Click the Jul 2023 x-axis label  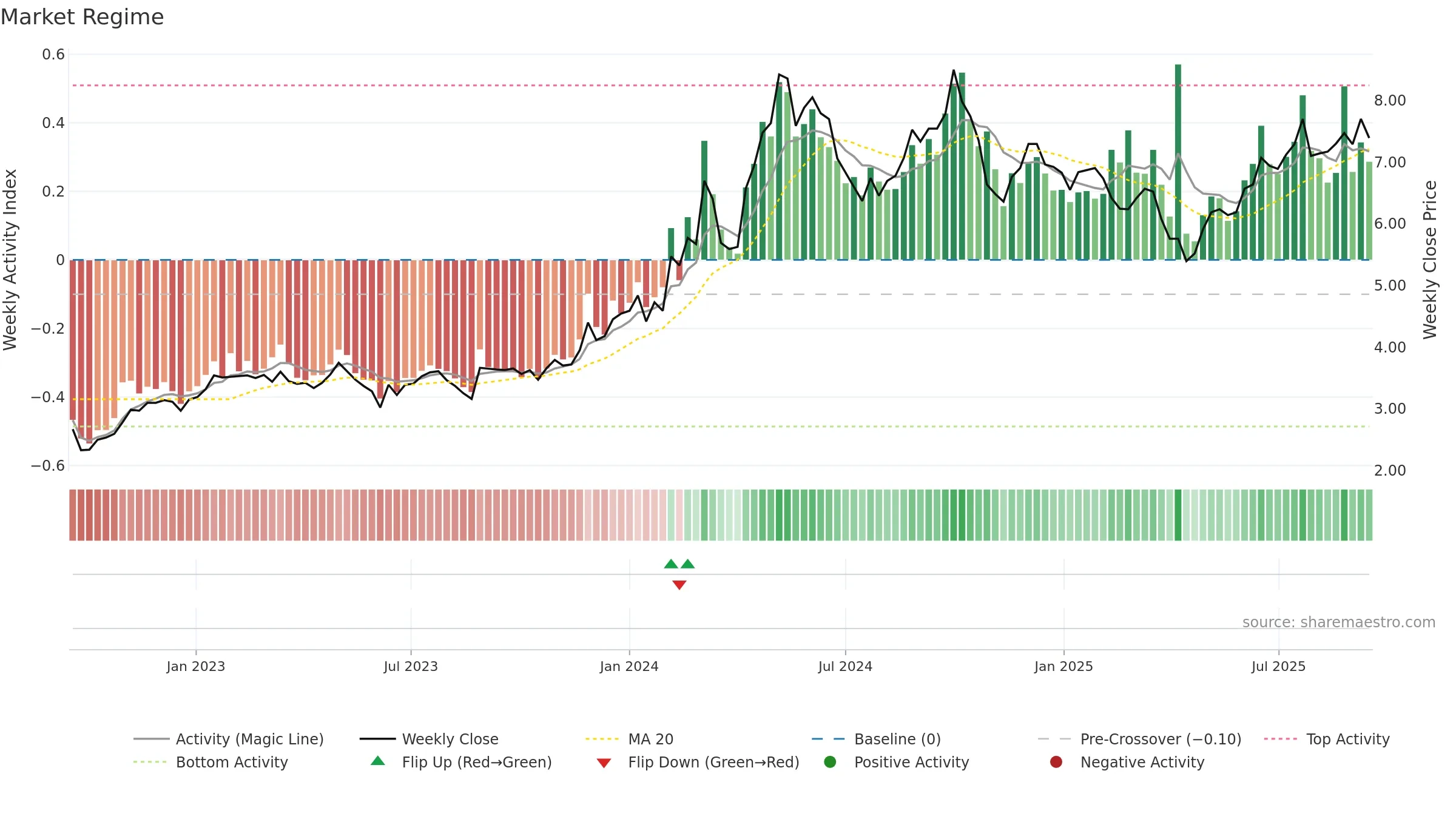pos(411,666)
